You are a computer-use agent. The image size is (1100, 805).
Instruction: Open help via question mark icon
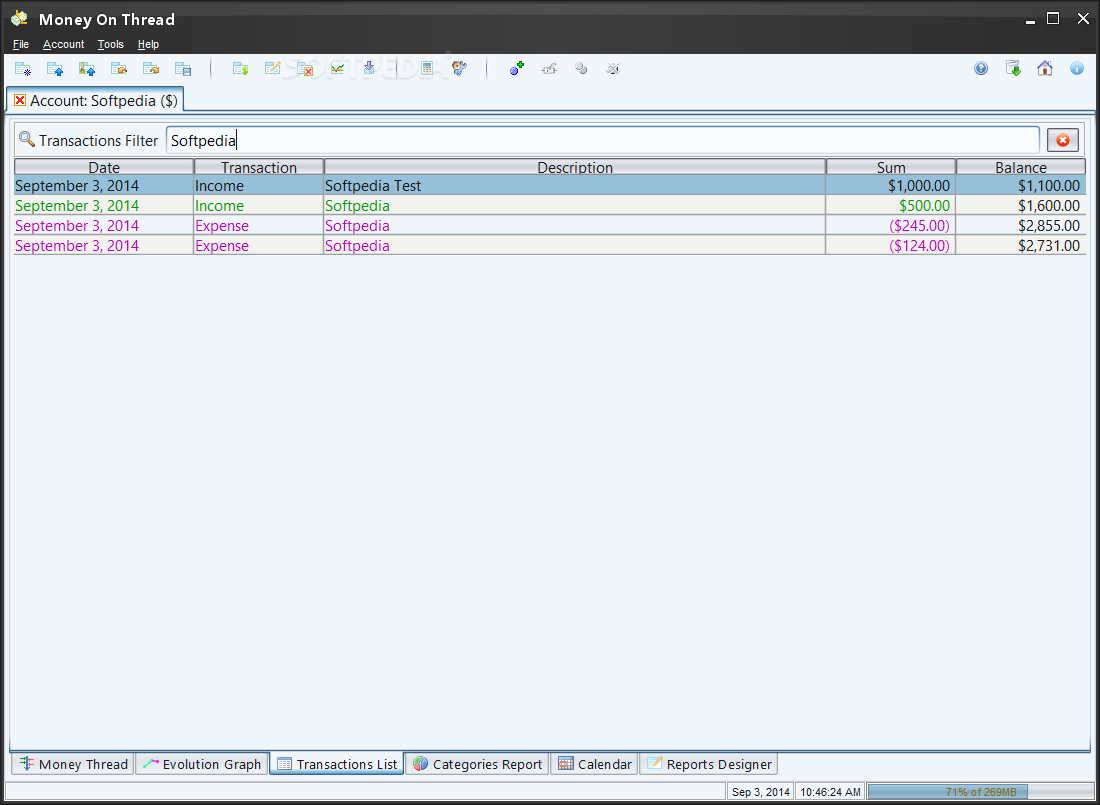coord(981,69)
